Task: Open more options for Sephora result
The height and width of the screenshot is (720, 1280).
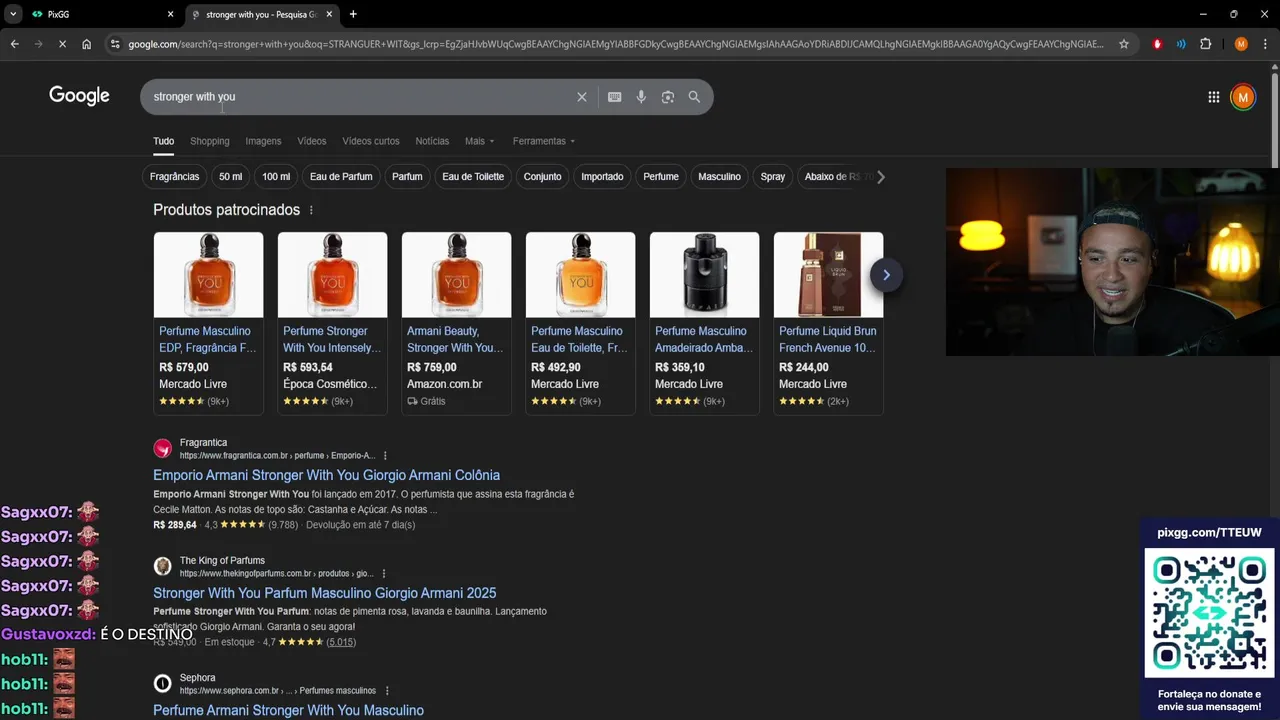Action: tap(387, 691)
